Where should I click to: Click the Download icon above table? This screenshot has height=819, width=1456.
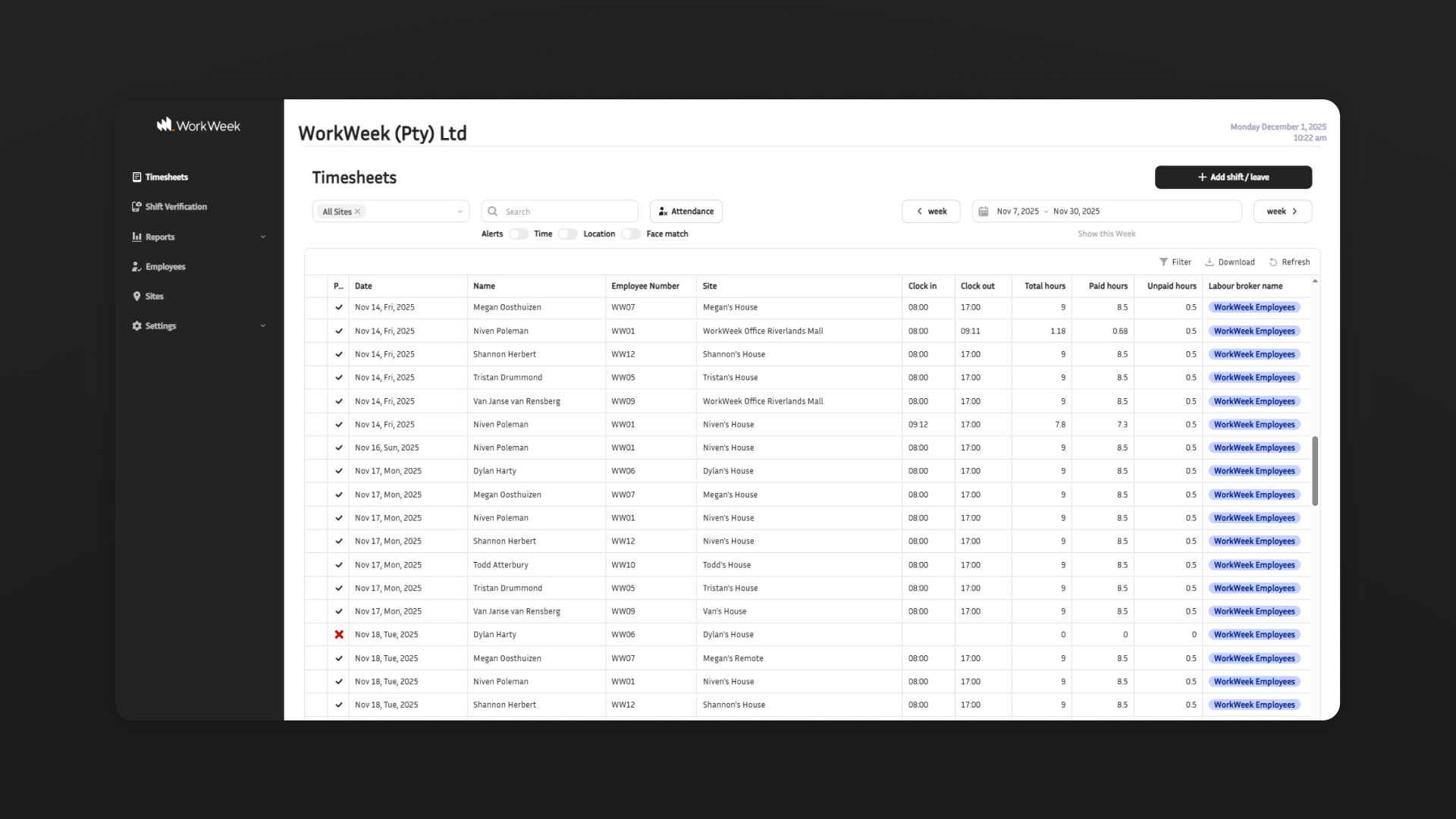pyautogui.click(x=1210, y=262)
